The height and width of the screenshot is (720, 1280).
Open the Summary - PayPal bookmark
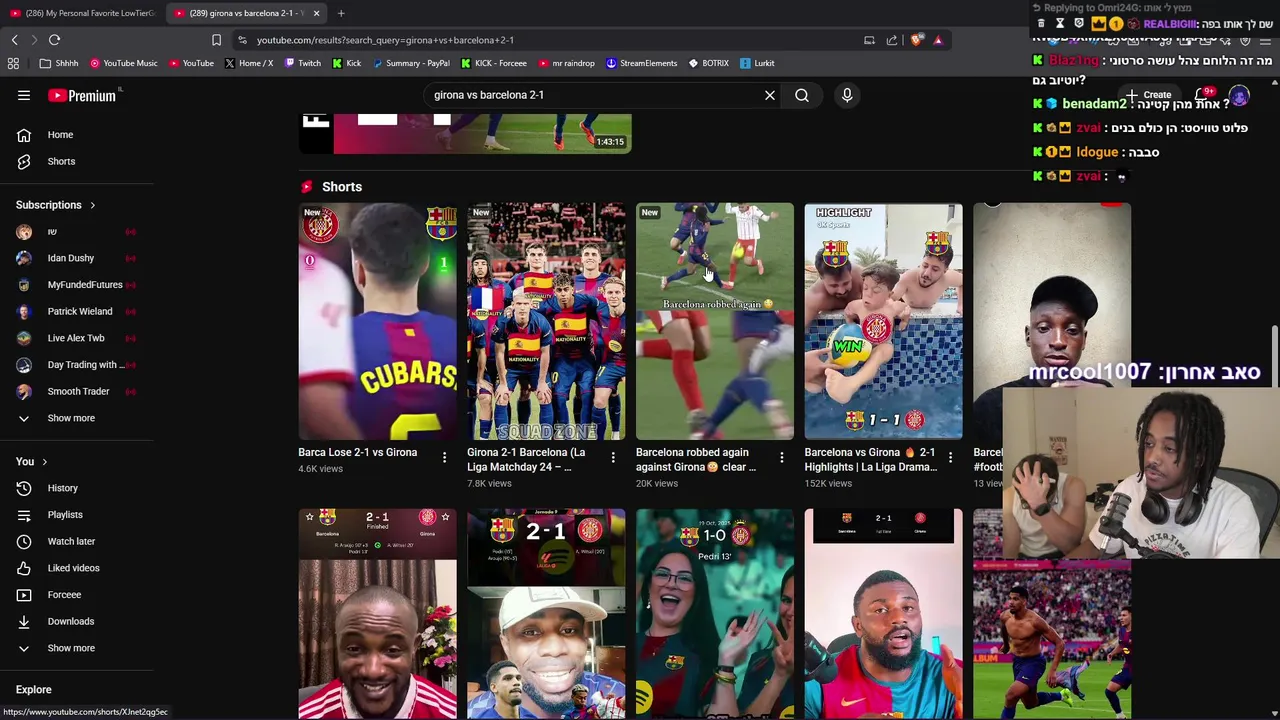(410, 63)
